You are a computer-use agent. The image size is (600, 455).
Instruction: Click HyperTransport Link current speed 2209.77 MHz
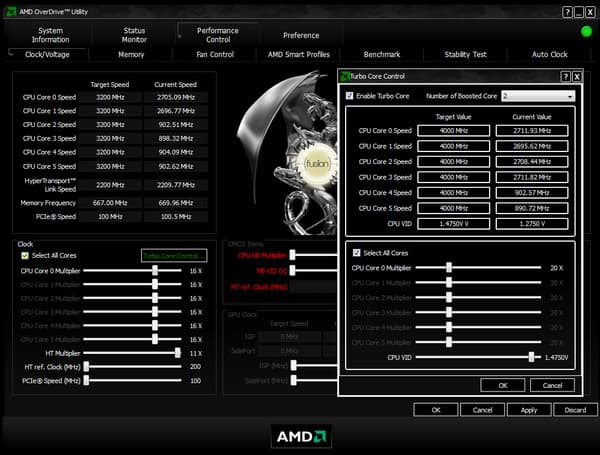pos(176,185)
